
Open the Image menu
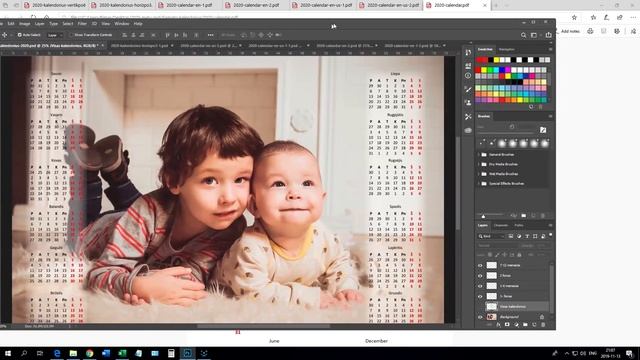click(x=24, y=24)
